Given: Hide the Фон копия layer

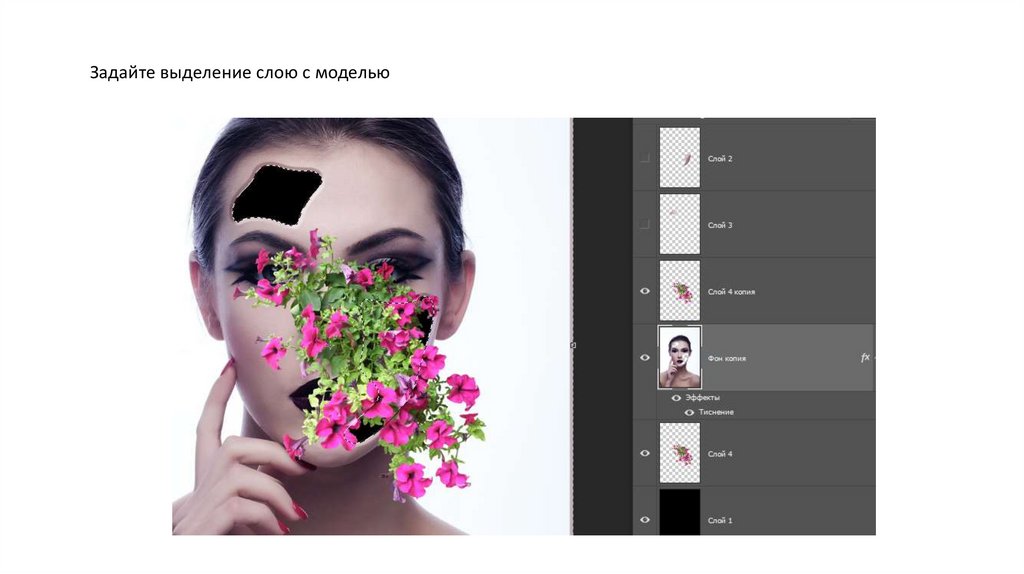Looking at the screenshot, I should [645, 358].
